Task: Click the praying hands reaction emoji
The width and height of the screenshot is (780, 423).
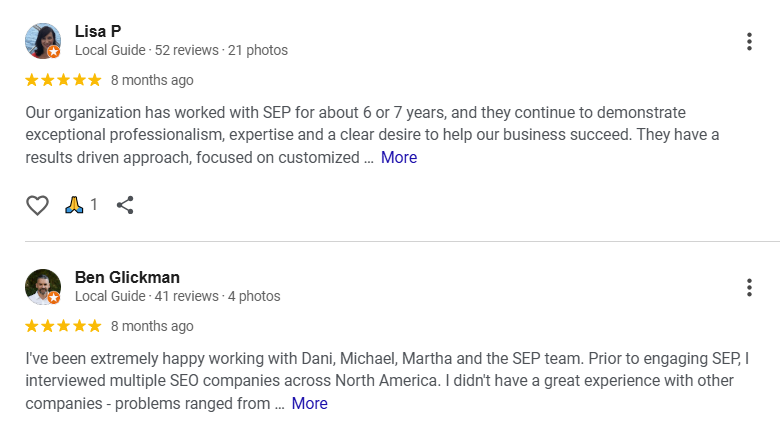Action: tap(74, 205)
